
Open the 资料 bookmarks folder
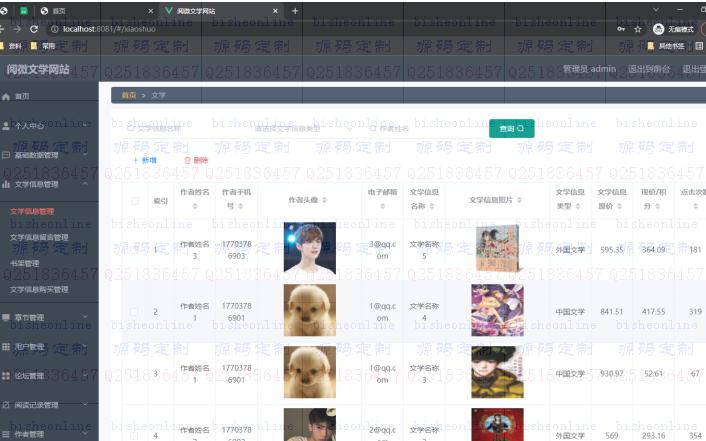11,46
